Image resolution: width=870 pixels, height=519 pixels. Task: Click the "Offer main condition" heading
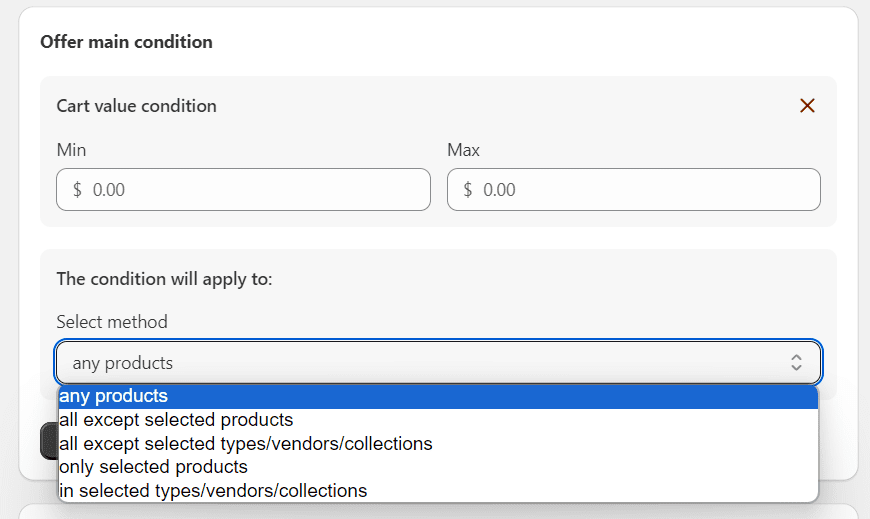[x=126, y=42]
